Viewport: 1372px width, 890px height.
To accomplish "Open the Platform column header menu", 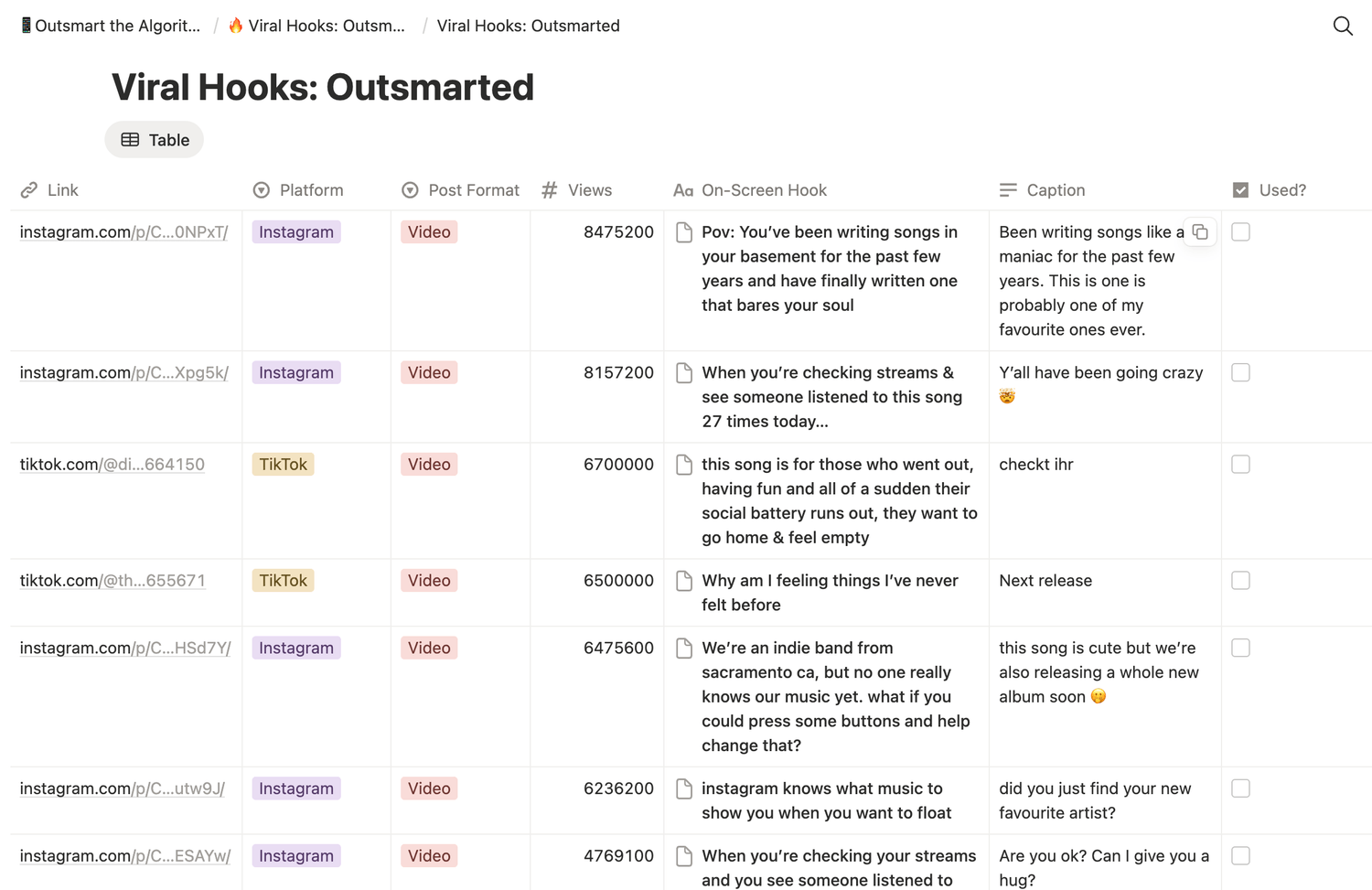I will 311,190.
